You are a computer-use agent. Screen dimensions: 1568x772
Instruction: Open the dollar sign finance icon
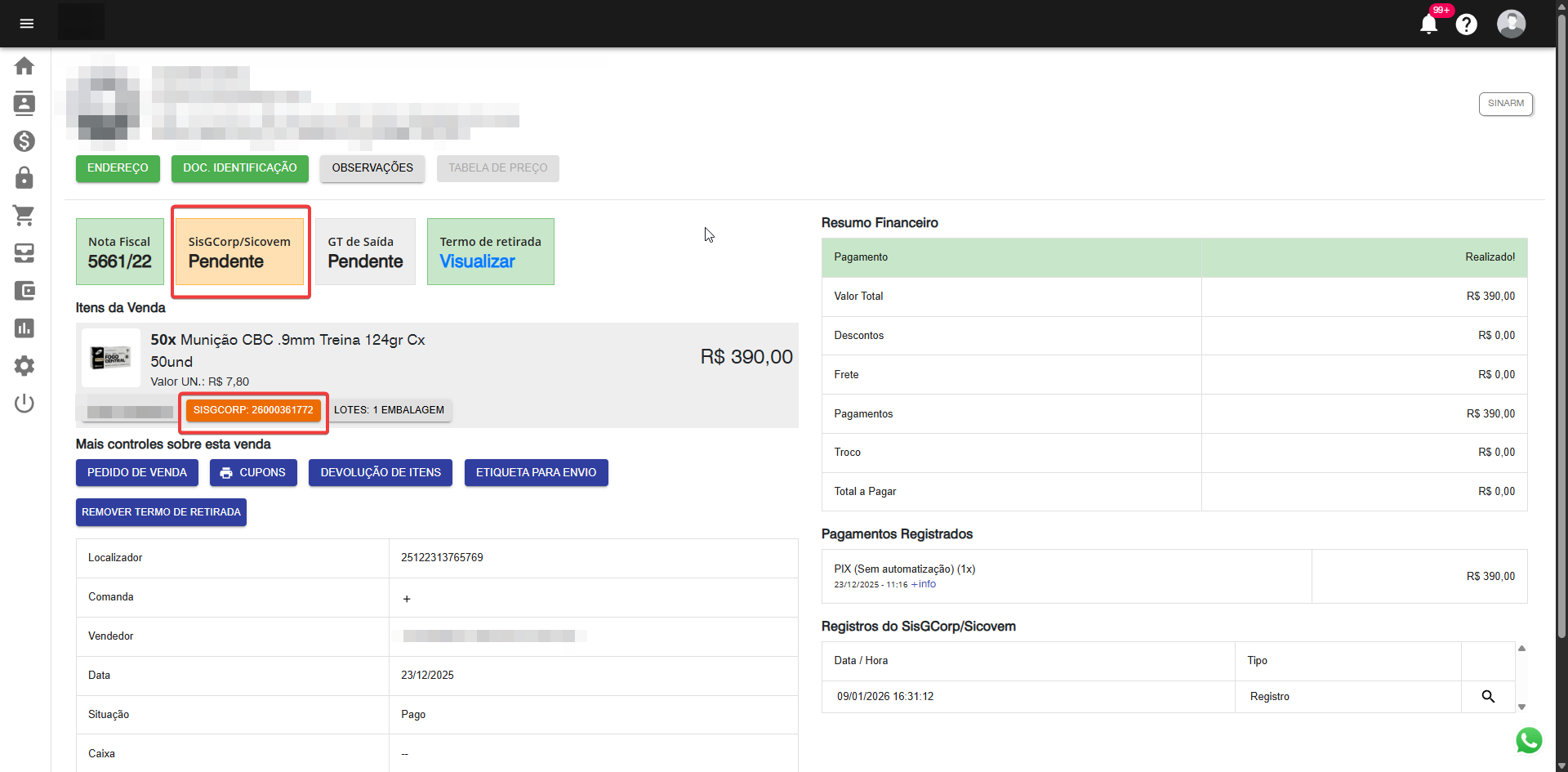pos(24,141)
